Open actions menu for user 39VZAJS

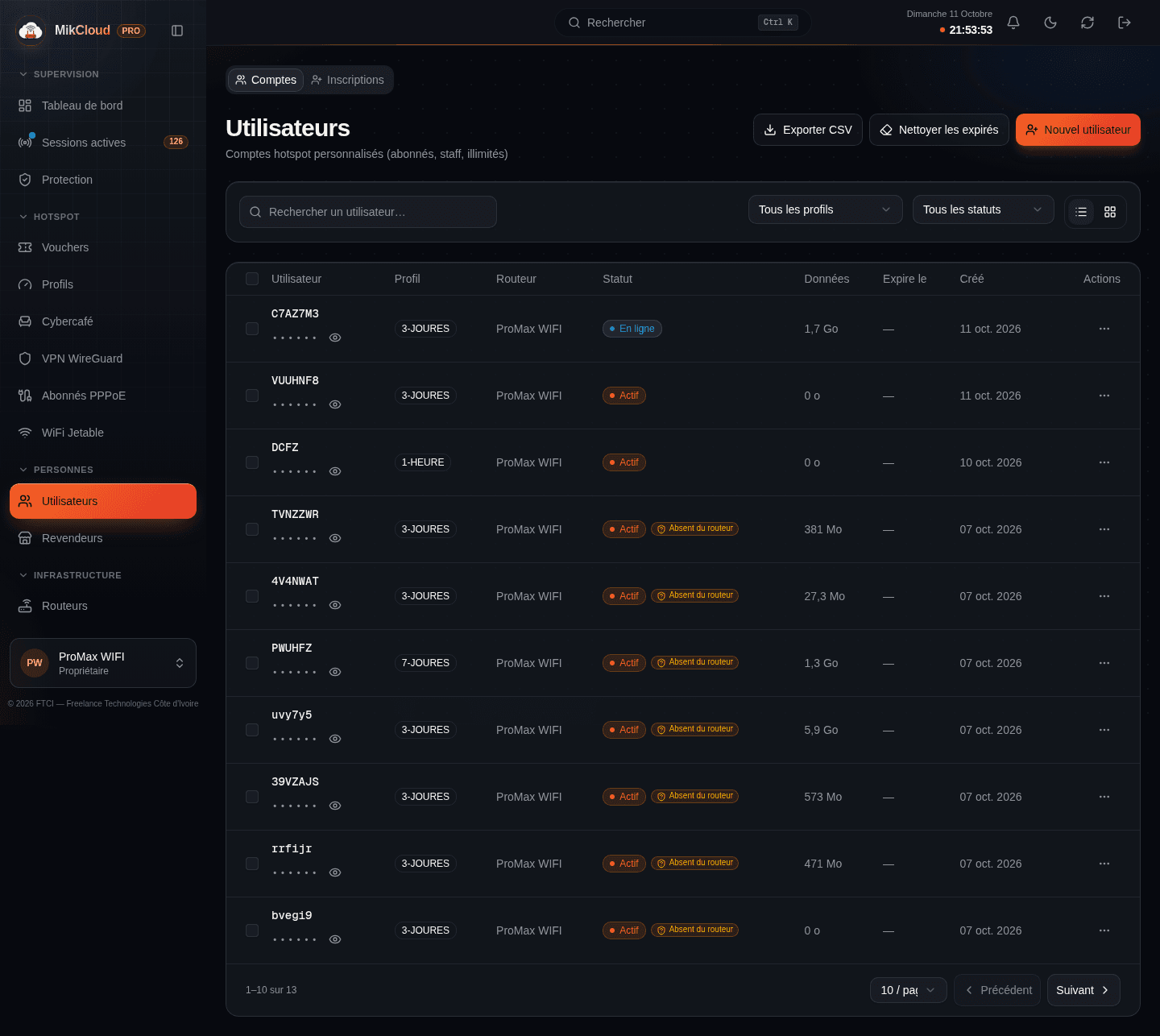(1104, 797)
